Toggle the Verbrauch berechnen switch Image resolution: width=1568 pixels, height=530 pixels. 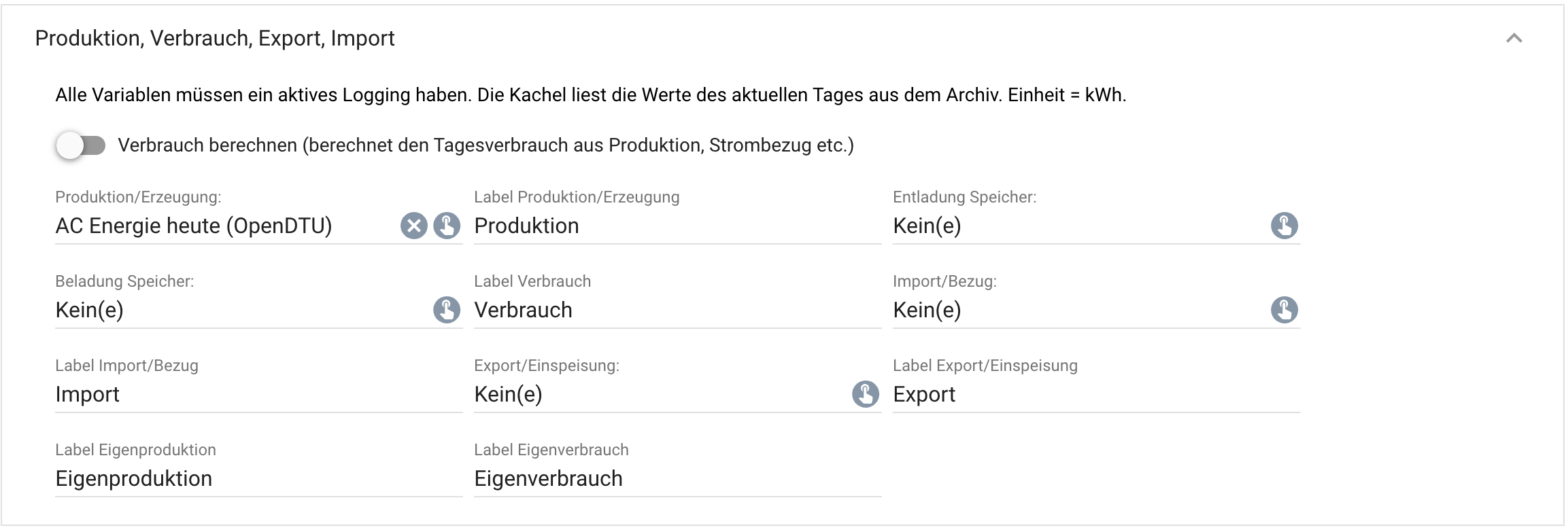(x=81, y=145)
